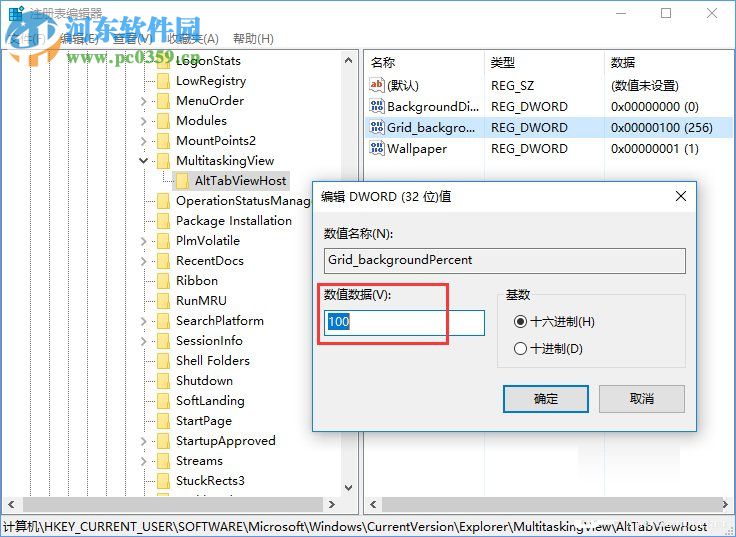
Task: Click tree pane scroll up arrow
Action: pyautogui.click(x=348, y=60)
